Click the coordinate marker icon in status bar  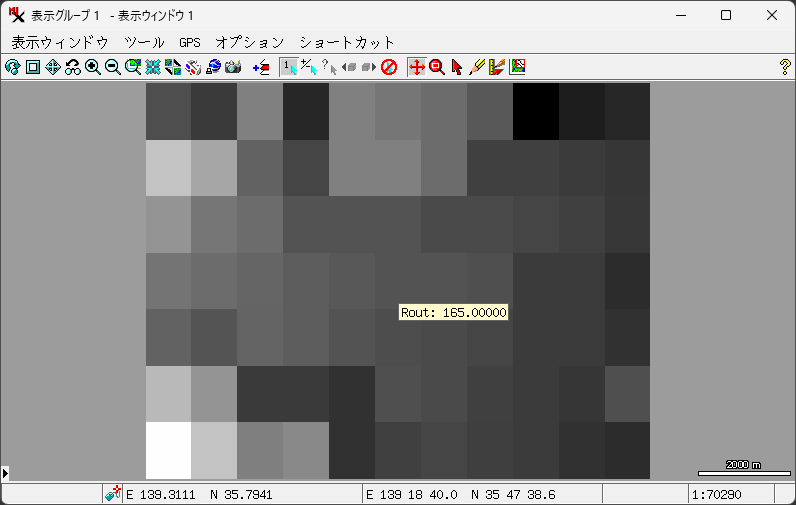(x=113, y=494)
